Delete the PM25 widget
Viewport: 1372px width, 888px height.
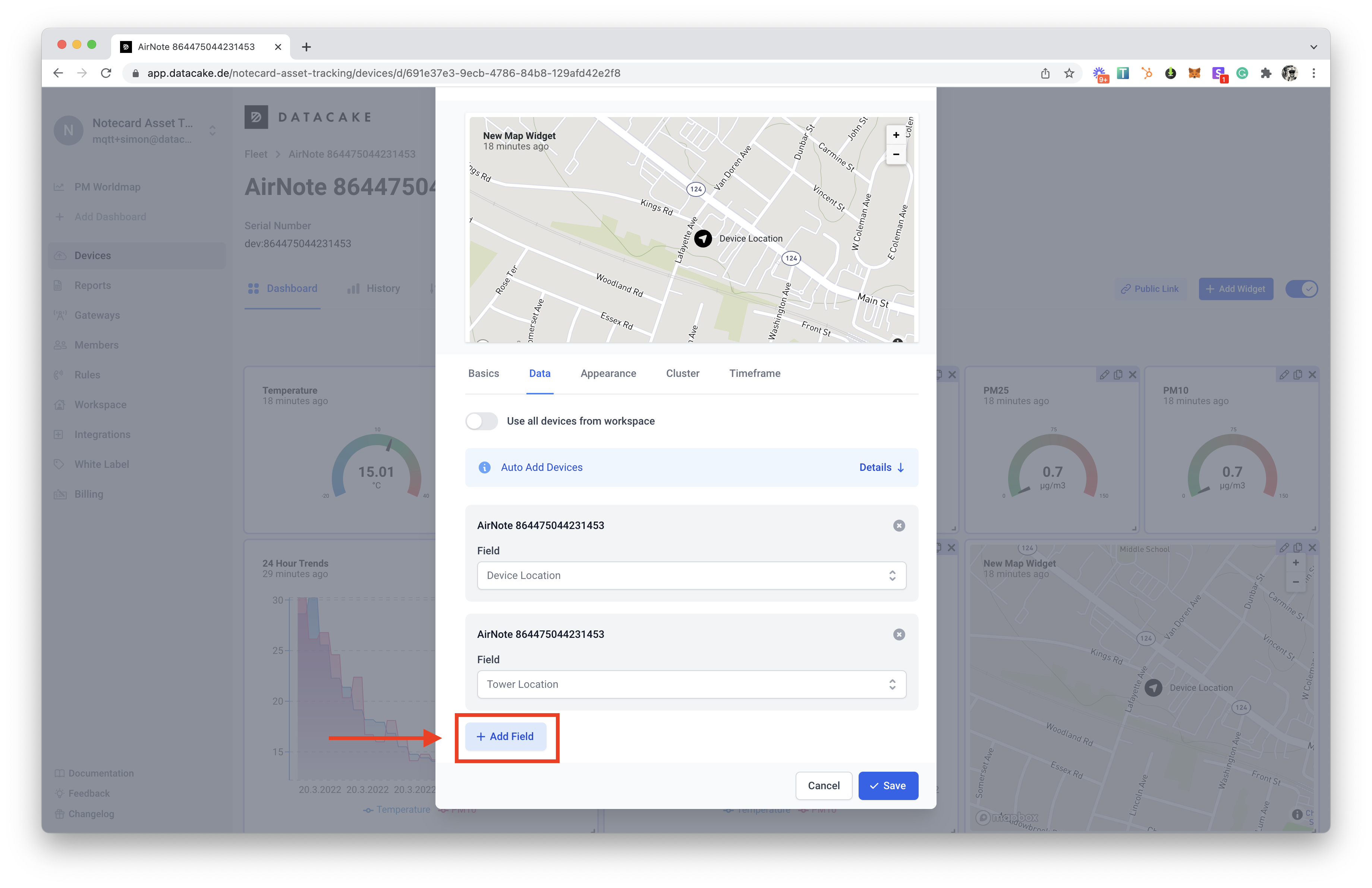[1132, 375]
